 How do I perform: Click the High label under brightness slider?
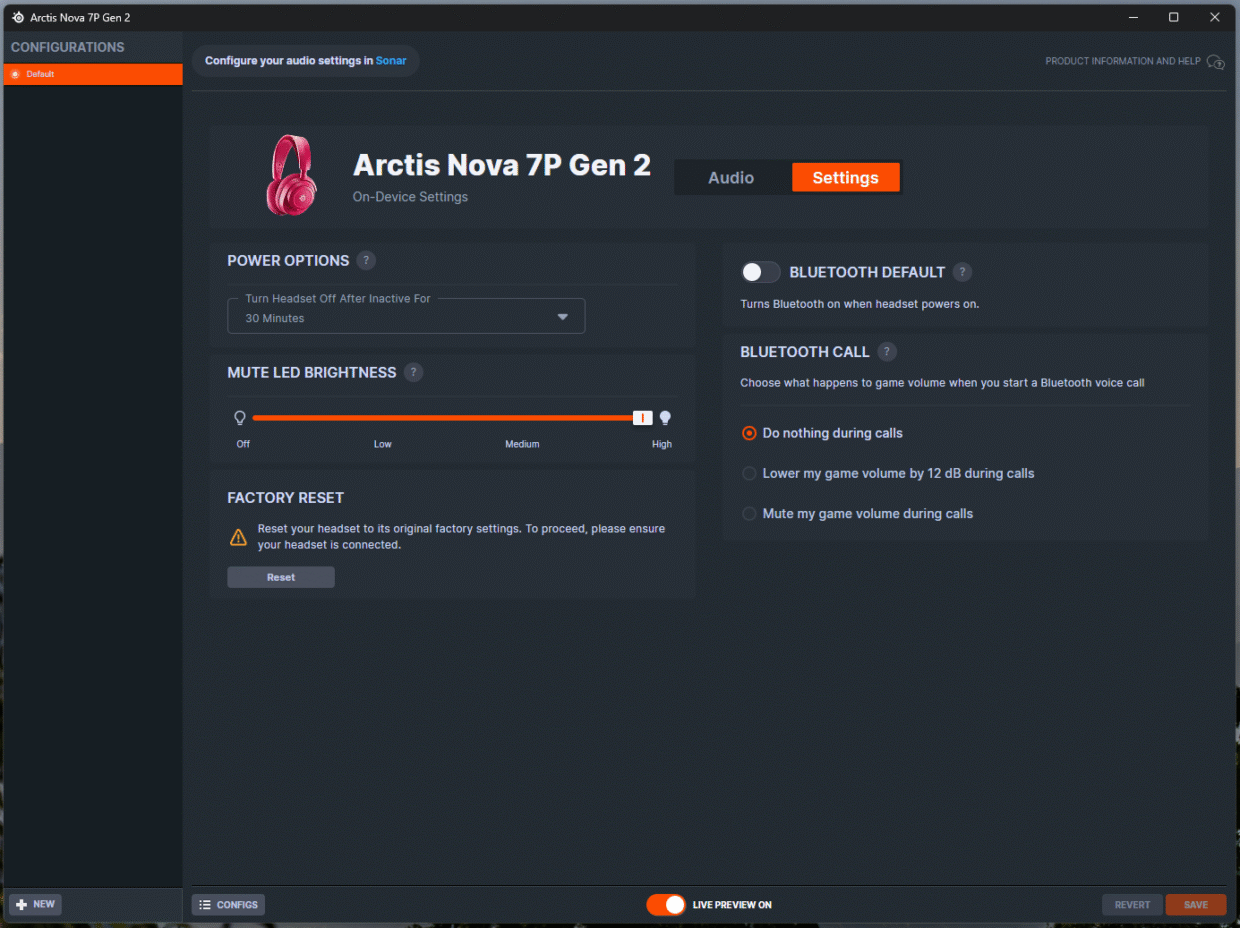(x=662, y=444)
